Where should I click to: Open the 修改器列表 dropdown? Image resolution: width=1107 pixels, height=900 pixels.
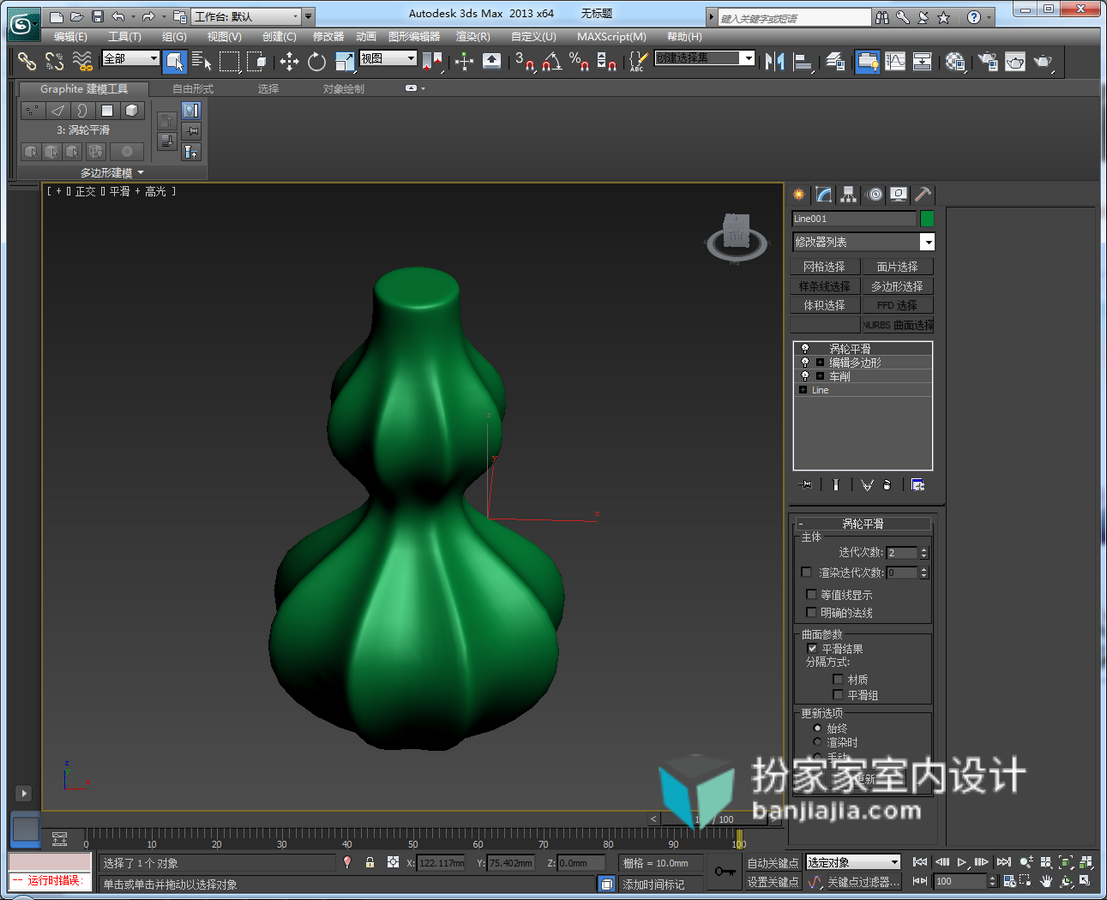tap(863, 242)
